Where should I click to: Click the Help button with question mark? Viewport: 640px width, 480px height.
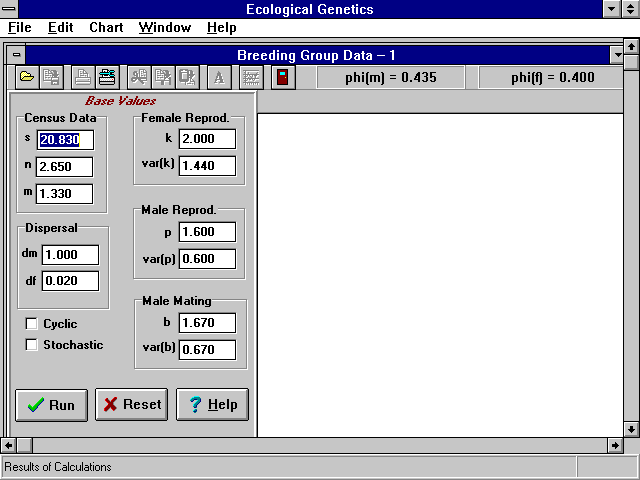(x=212, y=405)
